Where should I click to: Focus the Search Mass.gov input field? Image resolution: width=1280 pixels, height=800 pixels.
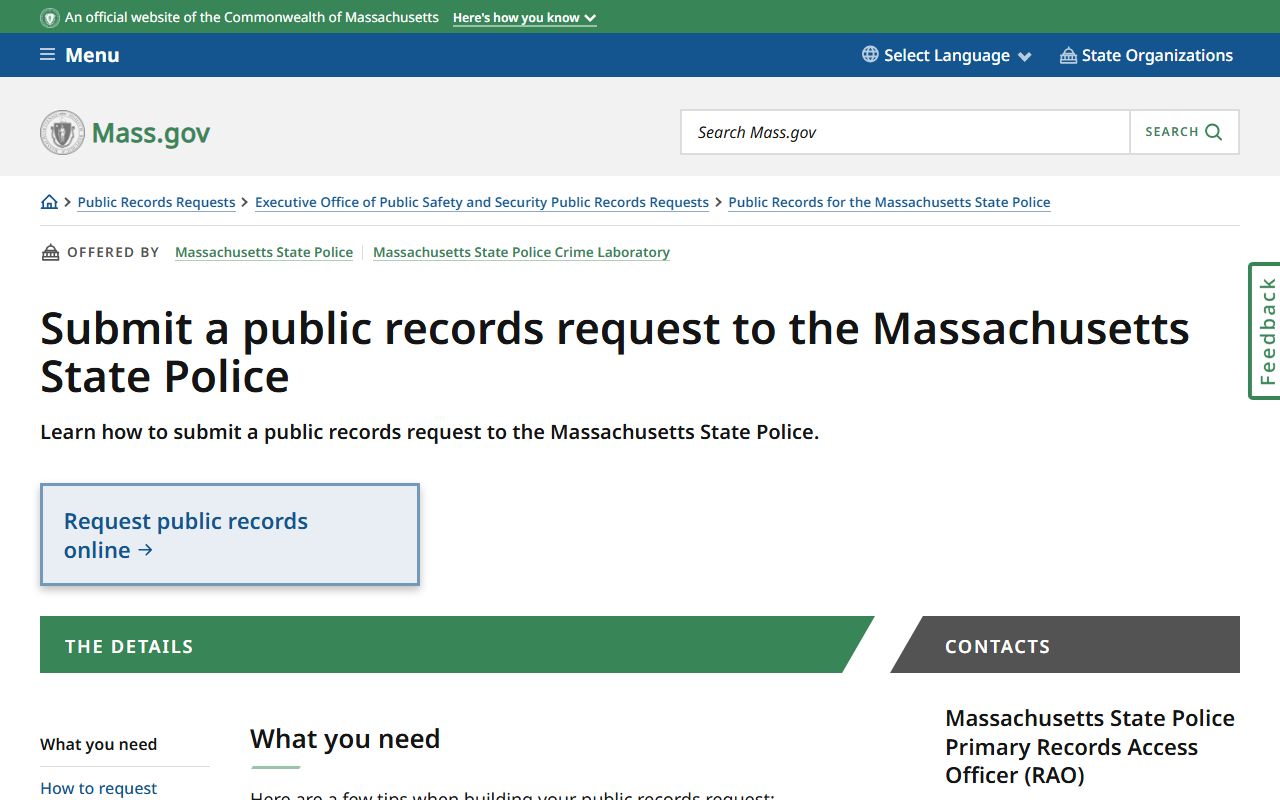[905, 132]
